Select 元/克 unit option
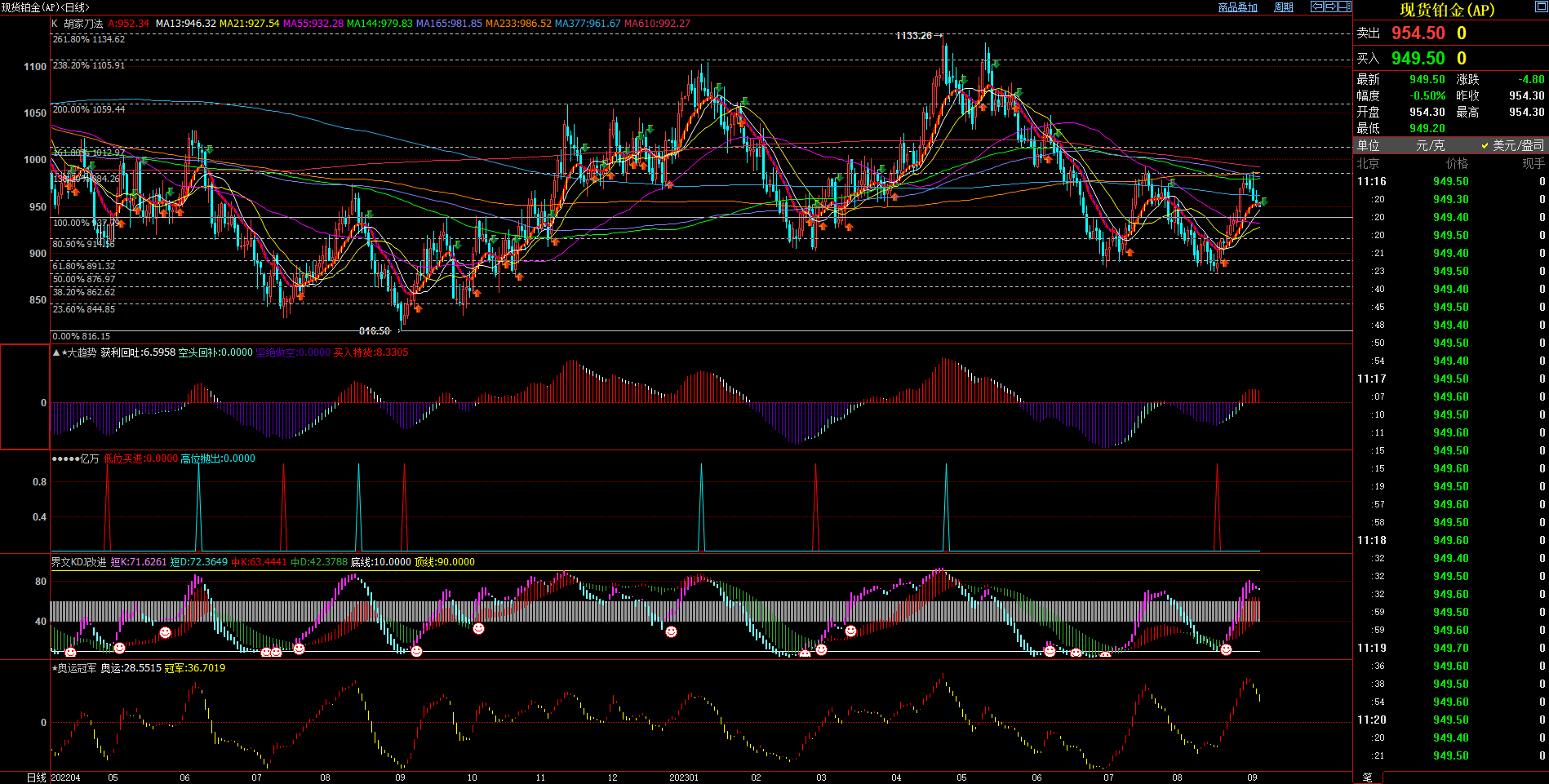1549x784 pixels. (1430, 145)
